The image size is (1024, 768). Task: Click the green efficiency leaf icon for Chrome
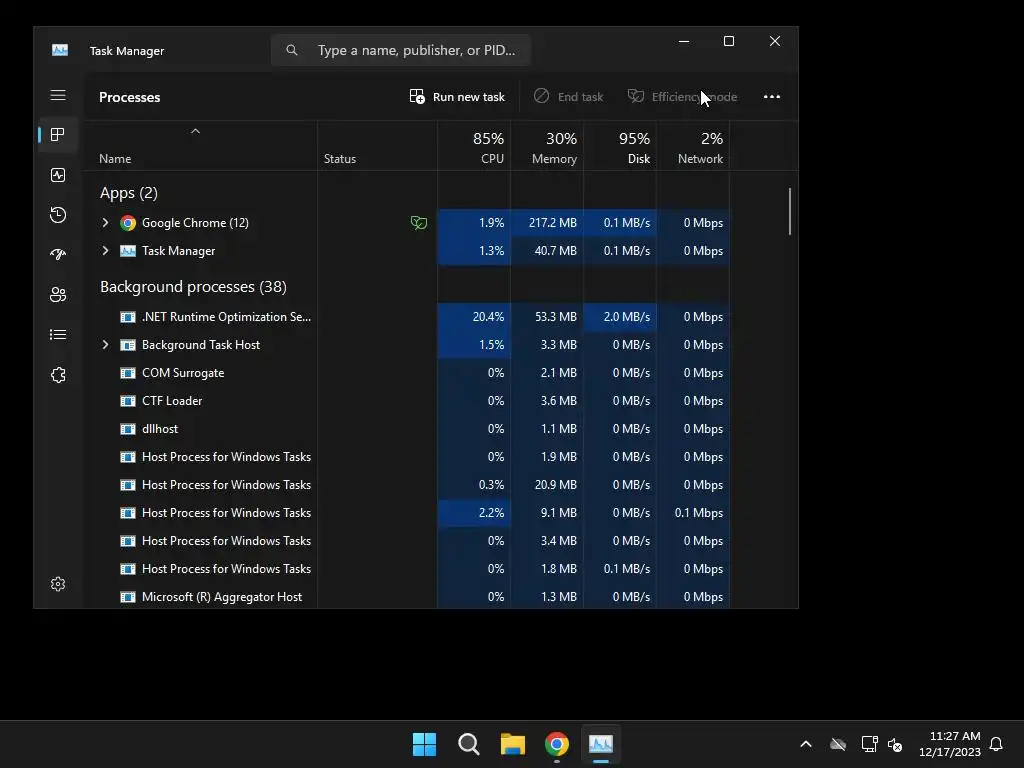[x=419, y=223]
